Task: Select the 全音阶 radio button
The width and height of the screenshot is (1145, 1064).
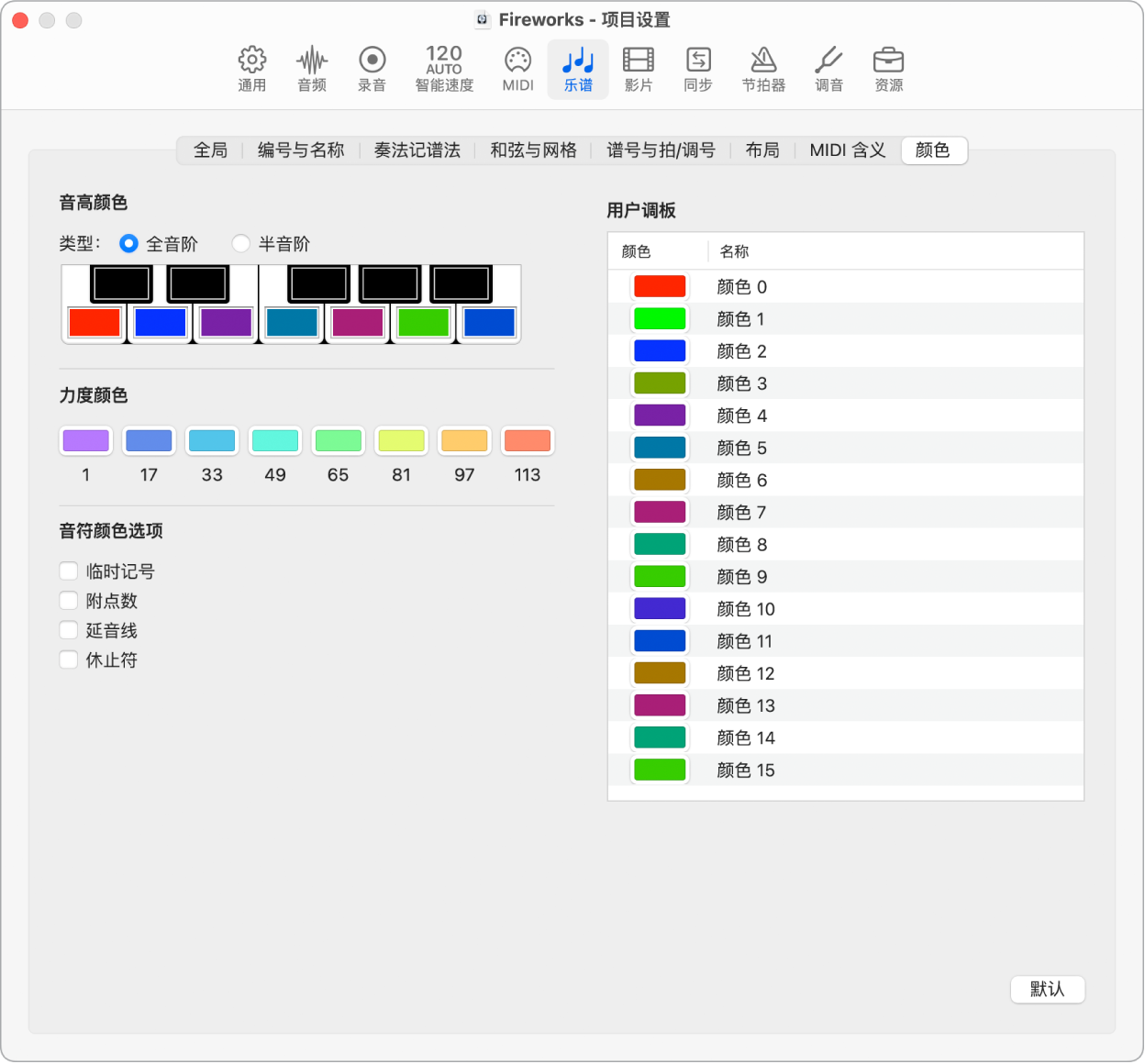Action: point(128,244)
